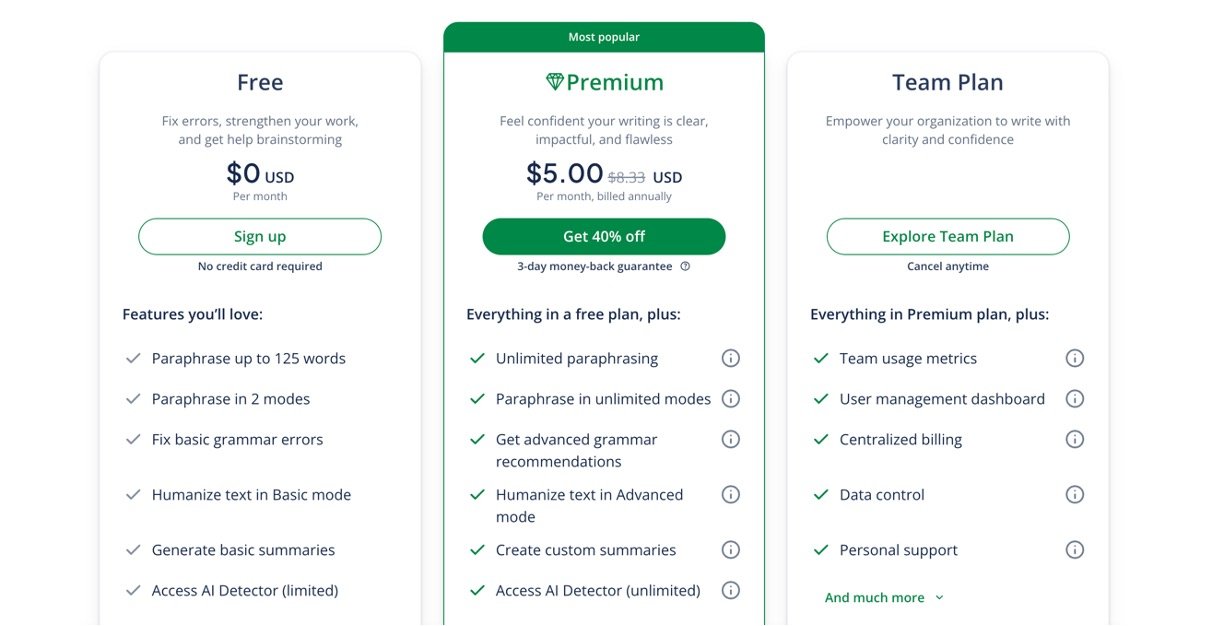Open info for advanced grammar recommendations
This screenshot has width=1224, height=626.
pyautogui.click(x=731, y=439)
